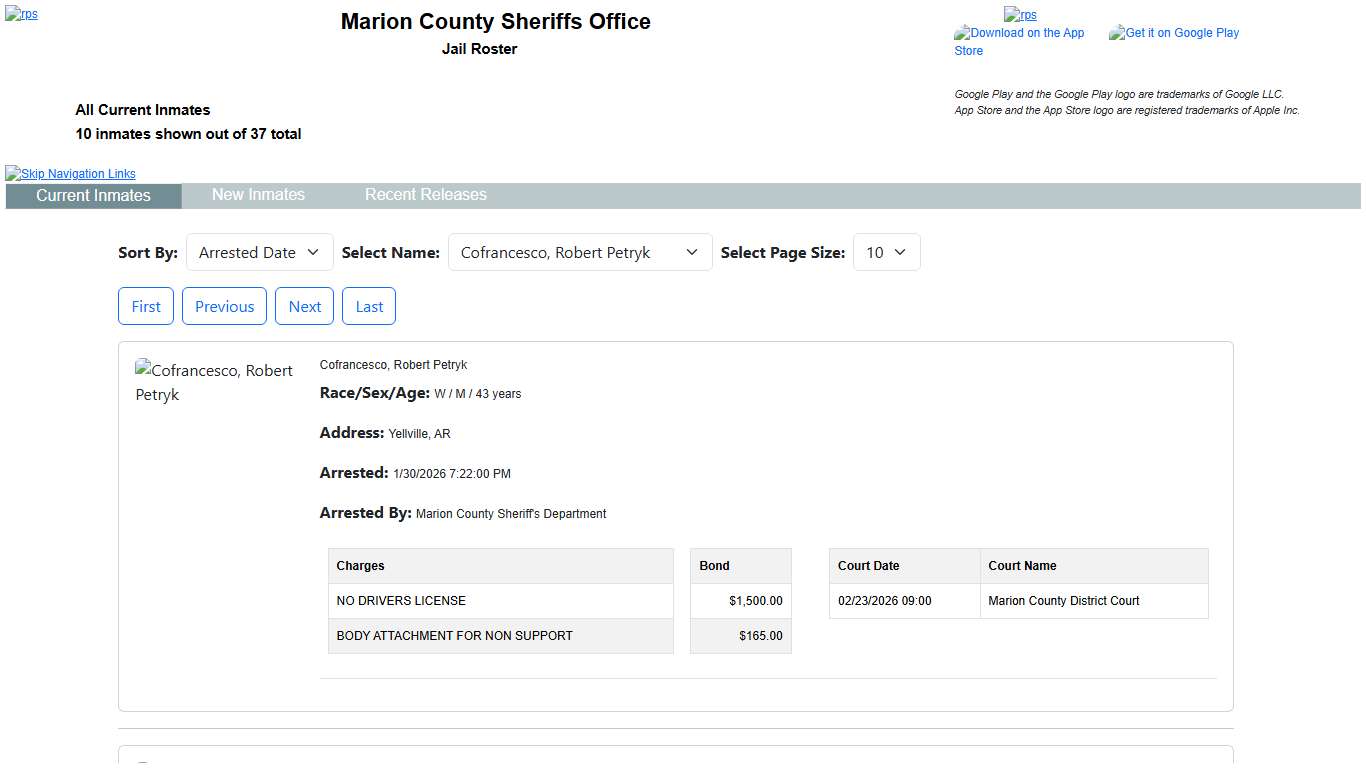This screenshot has height=768, width=1366.
Task: Switch to the New Inmates tab
Action: (x=258, y=195)
